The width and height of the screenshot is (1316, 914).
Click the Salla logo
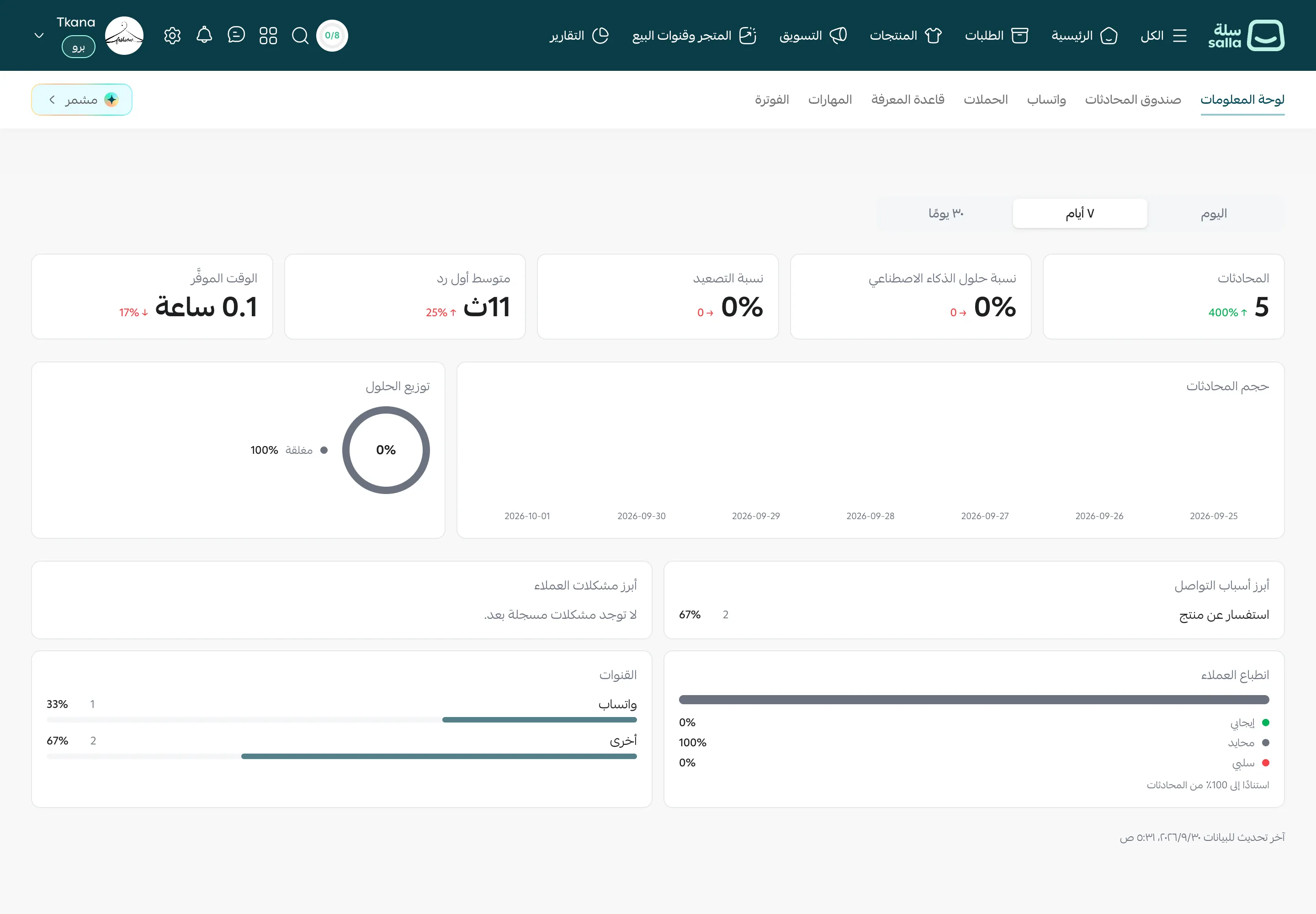pos(1246,36)
